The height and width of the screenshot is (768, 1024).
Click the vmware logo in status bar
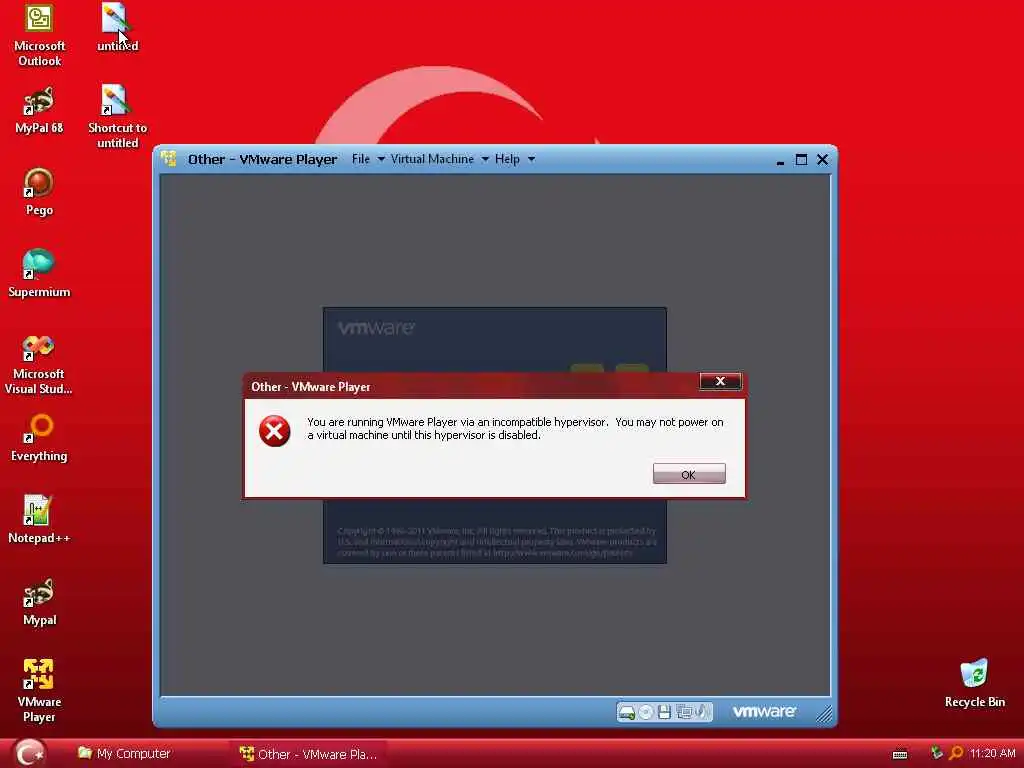pyautogui.click(x=764, y=712)
